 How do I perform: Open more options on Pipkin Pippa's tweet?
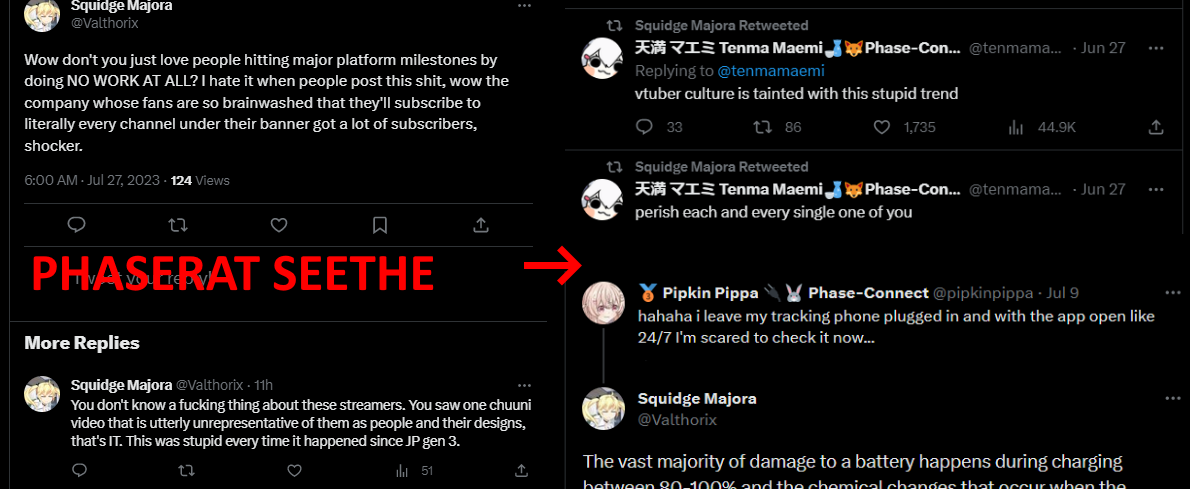pos(1173,292)
